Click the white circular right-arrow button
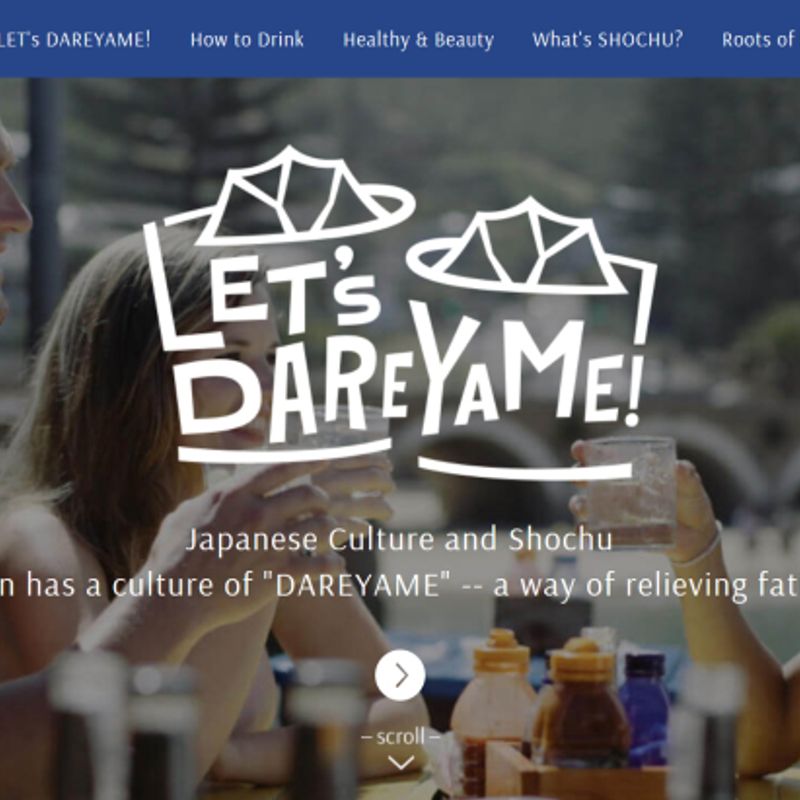This screenshot has width=800, height=800. [400, 675]
